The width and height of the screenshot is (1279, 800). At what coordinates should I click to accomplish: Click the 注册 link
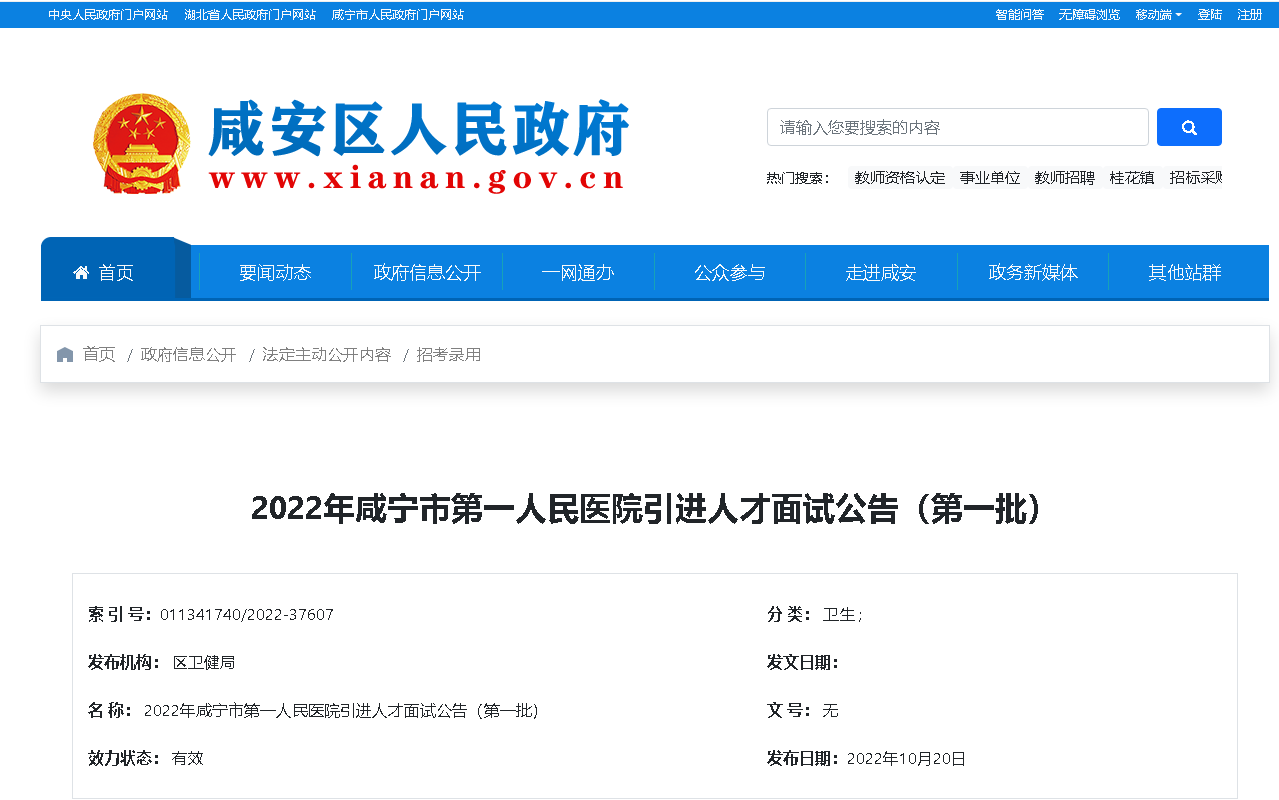pyautogui.click(x=1249, y=15)
